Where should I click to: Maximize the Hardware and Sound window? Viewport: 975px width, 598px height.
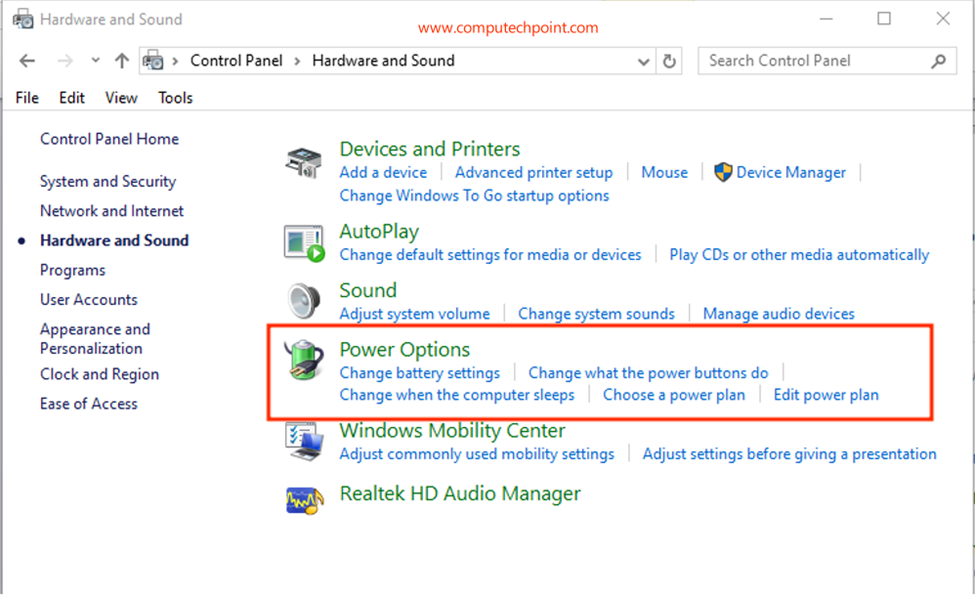pos(884,19)
